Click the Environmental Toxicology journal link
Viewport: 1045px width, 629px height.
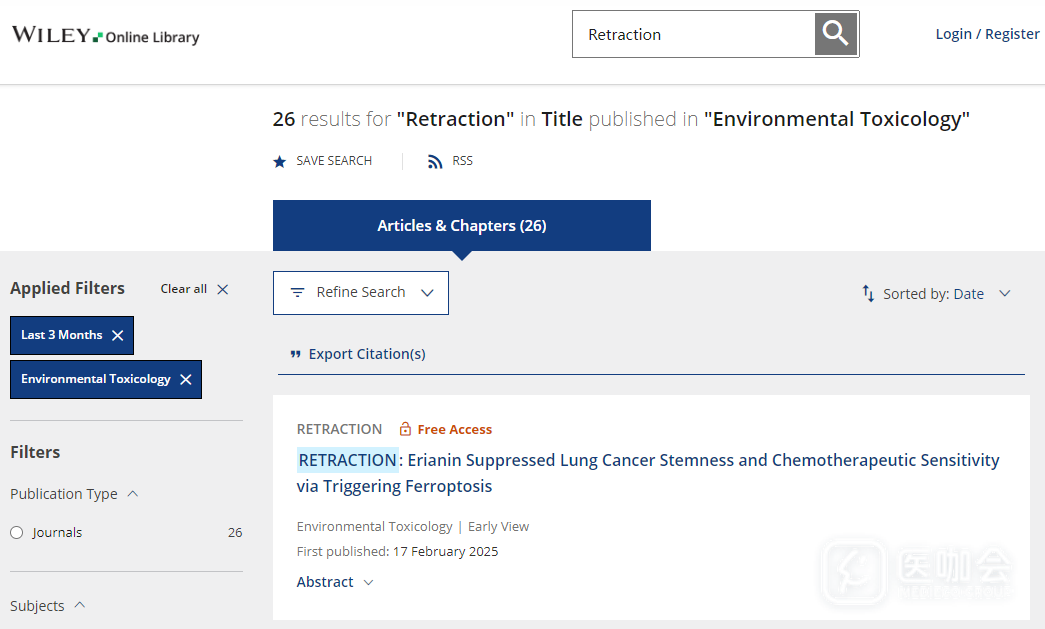[374, 526]
